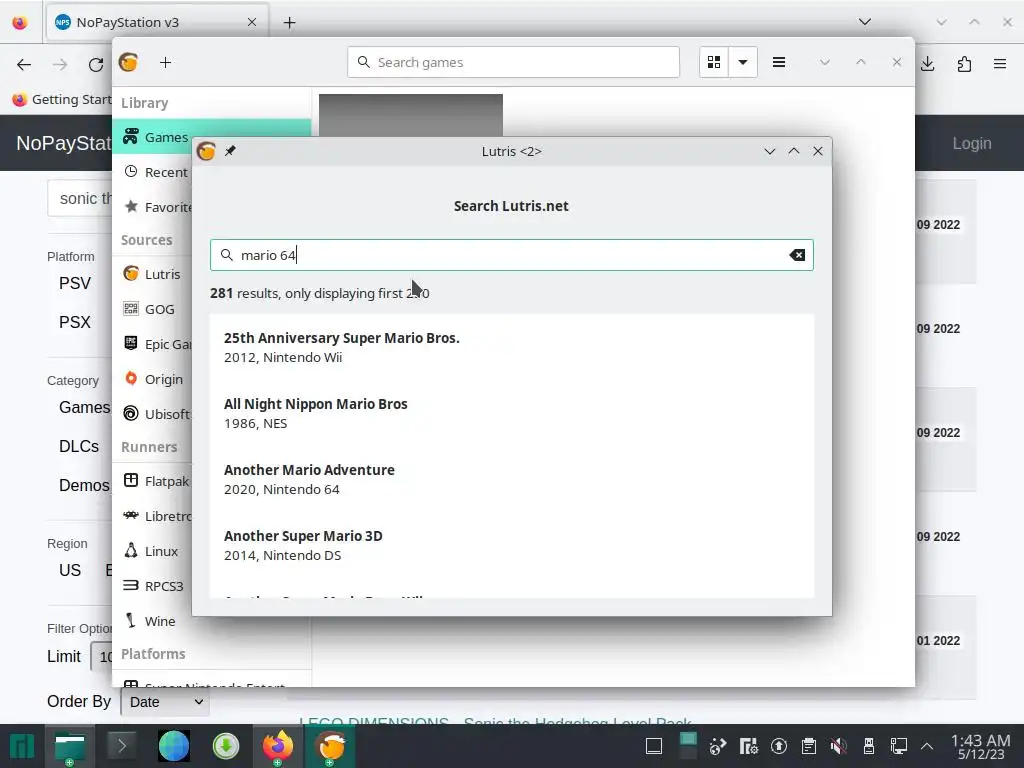
Task: Select the Origin source
Action: pyautogui.click(x=153, y=379)
